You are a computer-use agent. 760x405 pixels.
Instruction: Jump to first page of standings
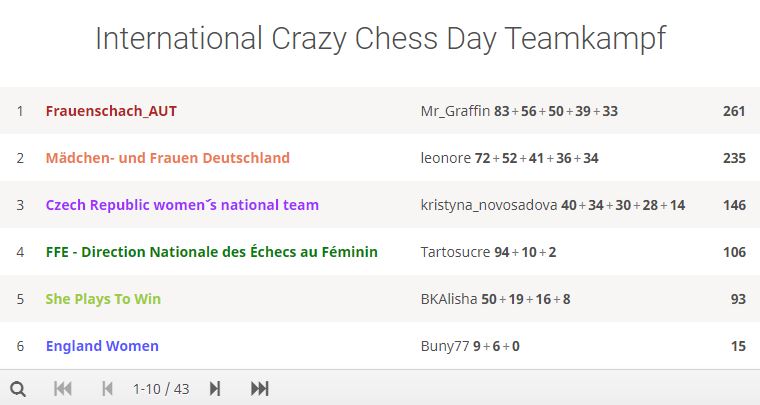(63, 389)
